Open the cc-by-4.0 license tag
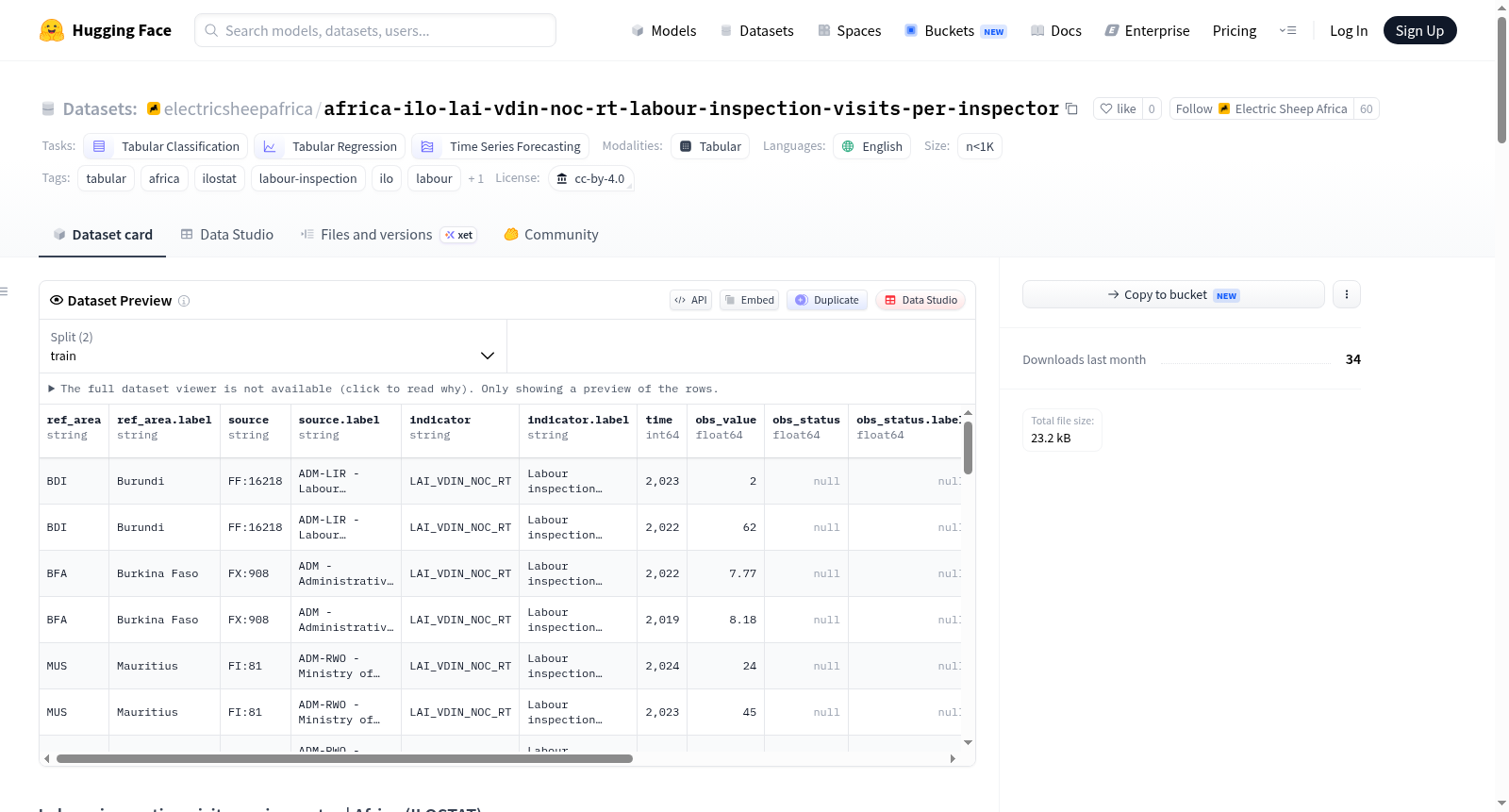Screen dimensions: 1509x812 (590, 178)
